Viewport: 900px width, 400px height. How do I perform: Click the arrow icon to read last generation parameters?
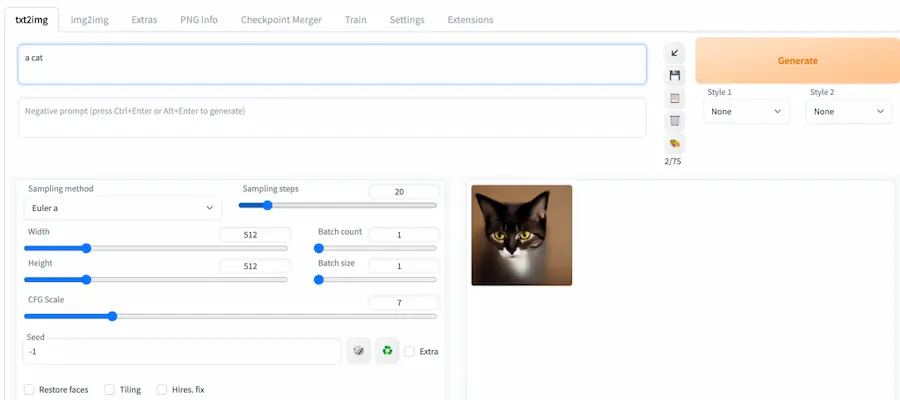(x=675, y=53)
